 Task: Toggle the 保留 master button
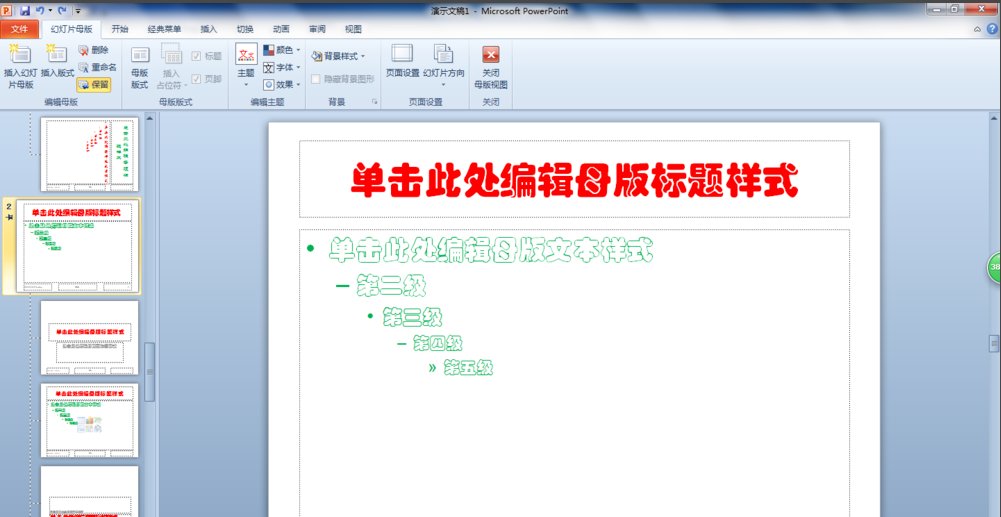pyautogui.click(x=94, y=84)
